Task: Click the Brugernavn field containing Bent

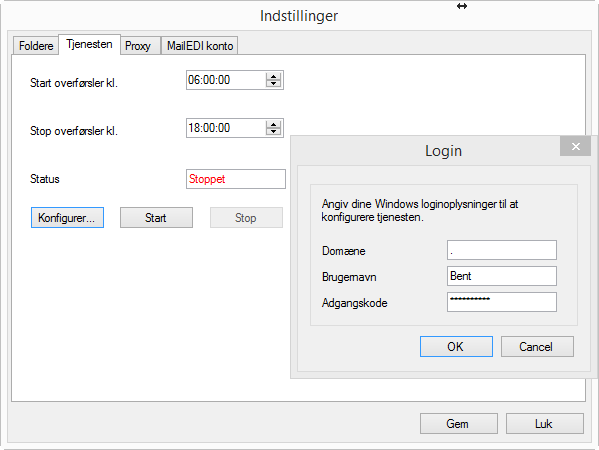Action: click(x=502, y=276)
